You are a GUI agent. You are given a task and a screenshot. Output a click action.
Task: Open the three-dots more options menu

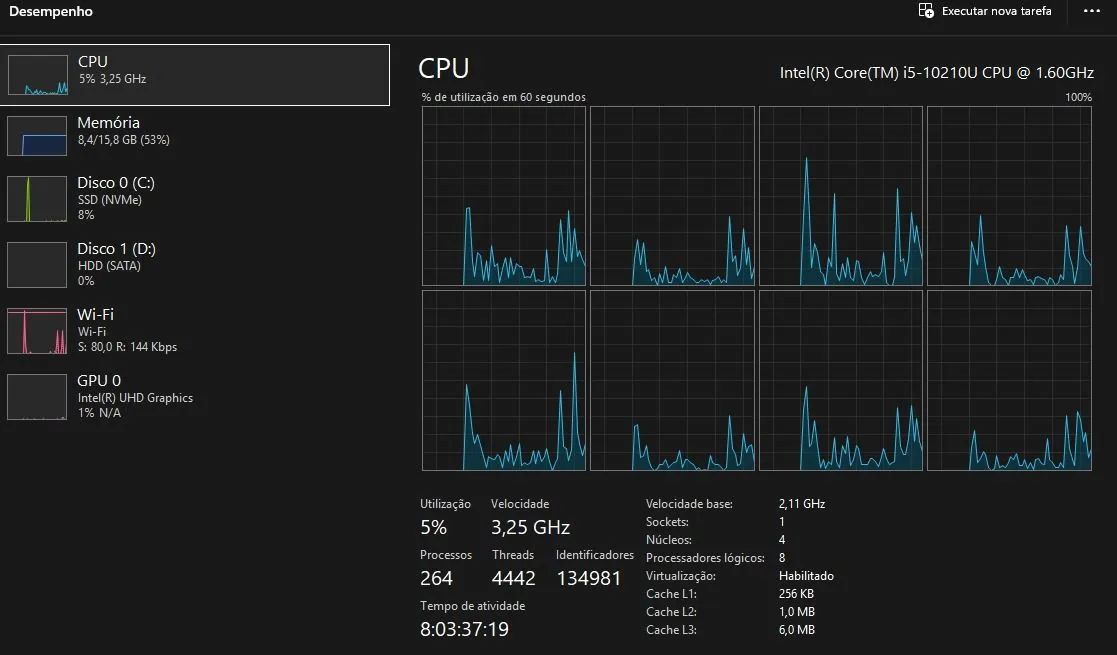coord(1091,11)
